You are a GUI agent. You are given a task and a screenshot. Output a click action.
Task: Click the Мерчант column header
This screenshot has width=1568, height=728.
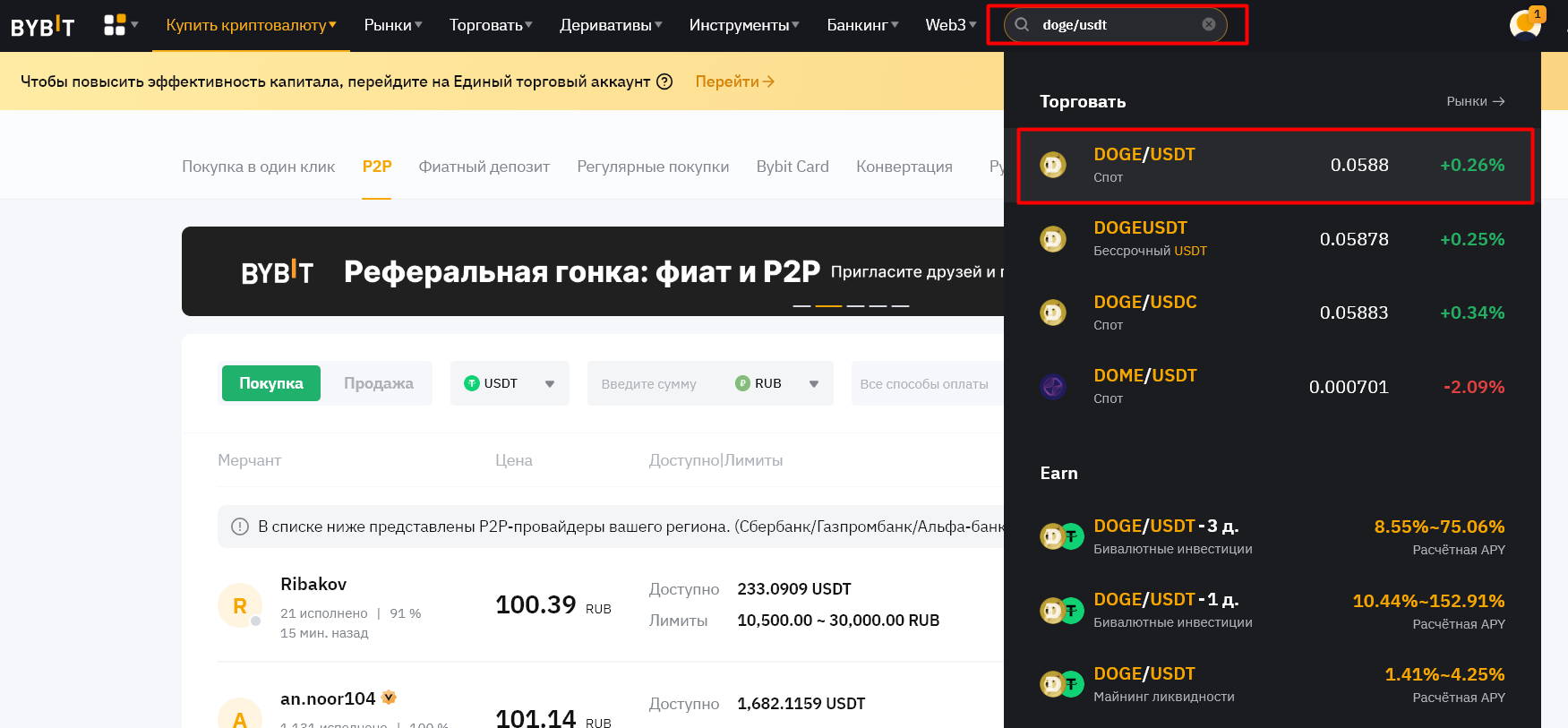(x=249, y=460)
